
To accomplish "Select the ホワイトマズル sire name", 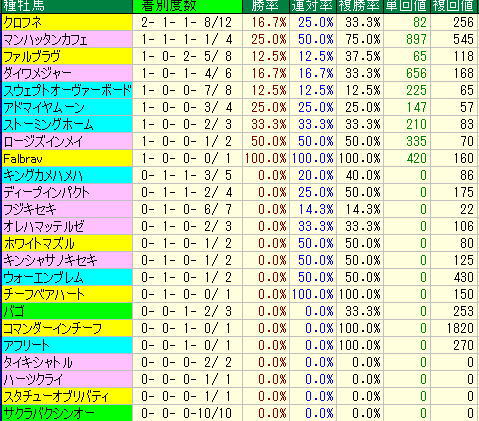I will [39, 243].
